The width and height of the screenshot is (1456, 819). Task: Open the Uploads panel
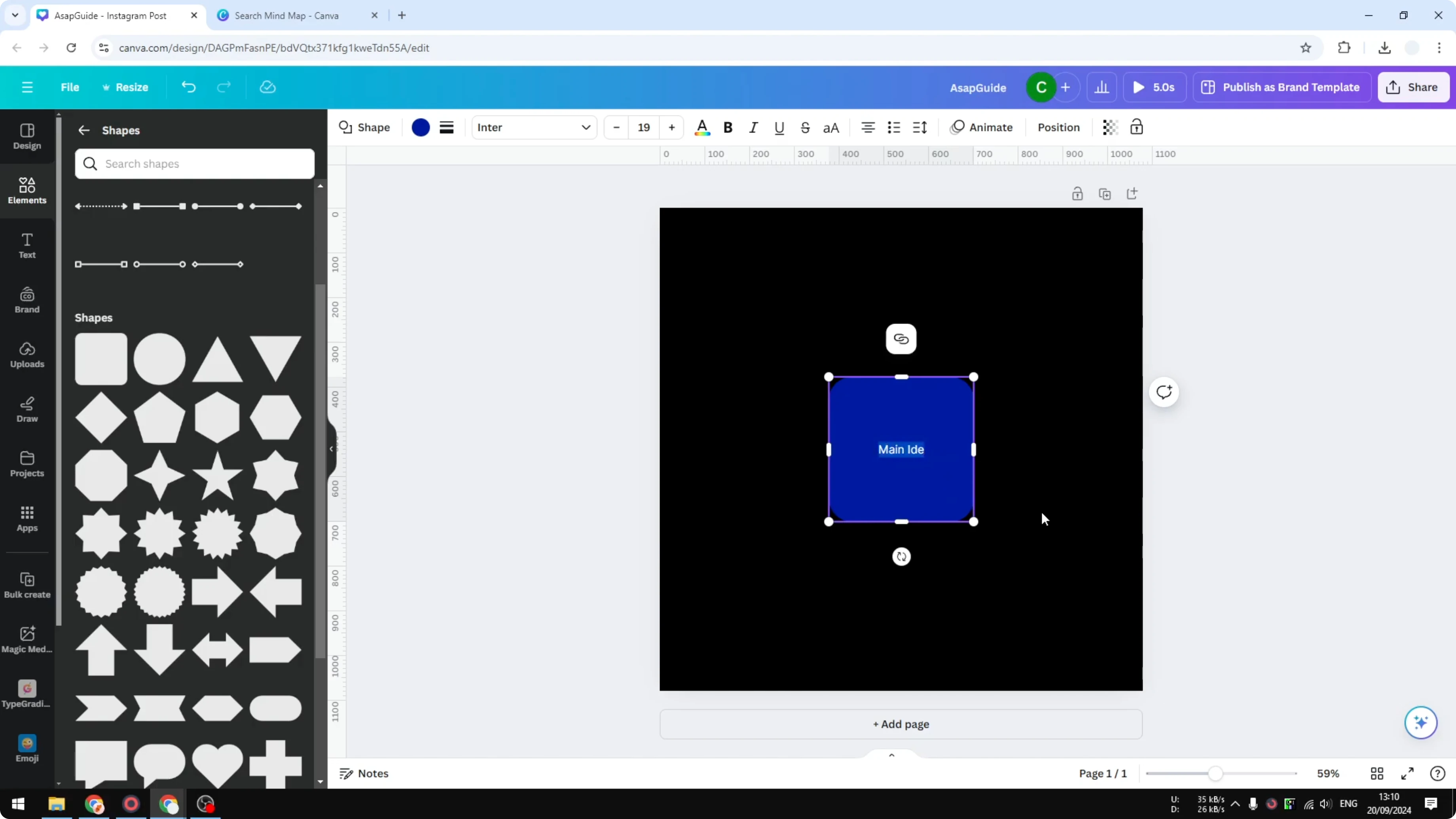[x=27, y=355]
